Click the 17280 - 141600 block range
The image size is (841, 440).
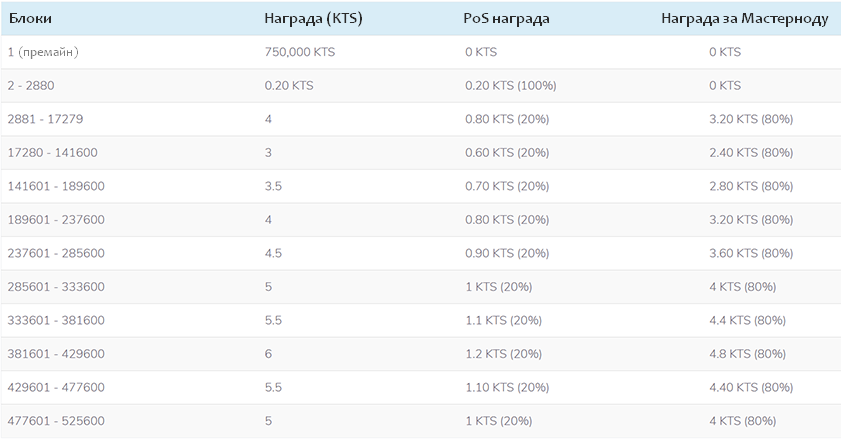pyautogui.click(x=53, y=153)
